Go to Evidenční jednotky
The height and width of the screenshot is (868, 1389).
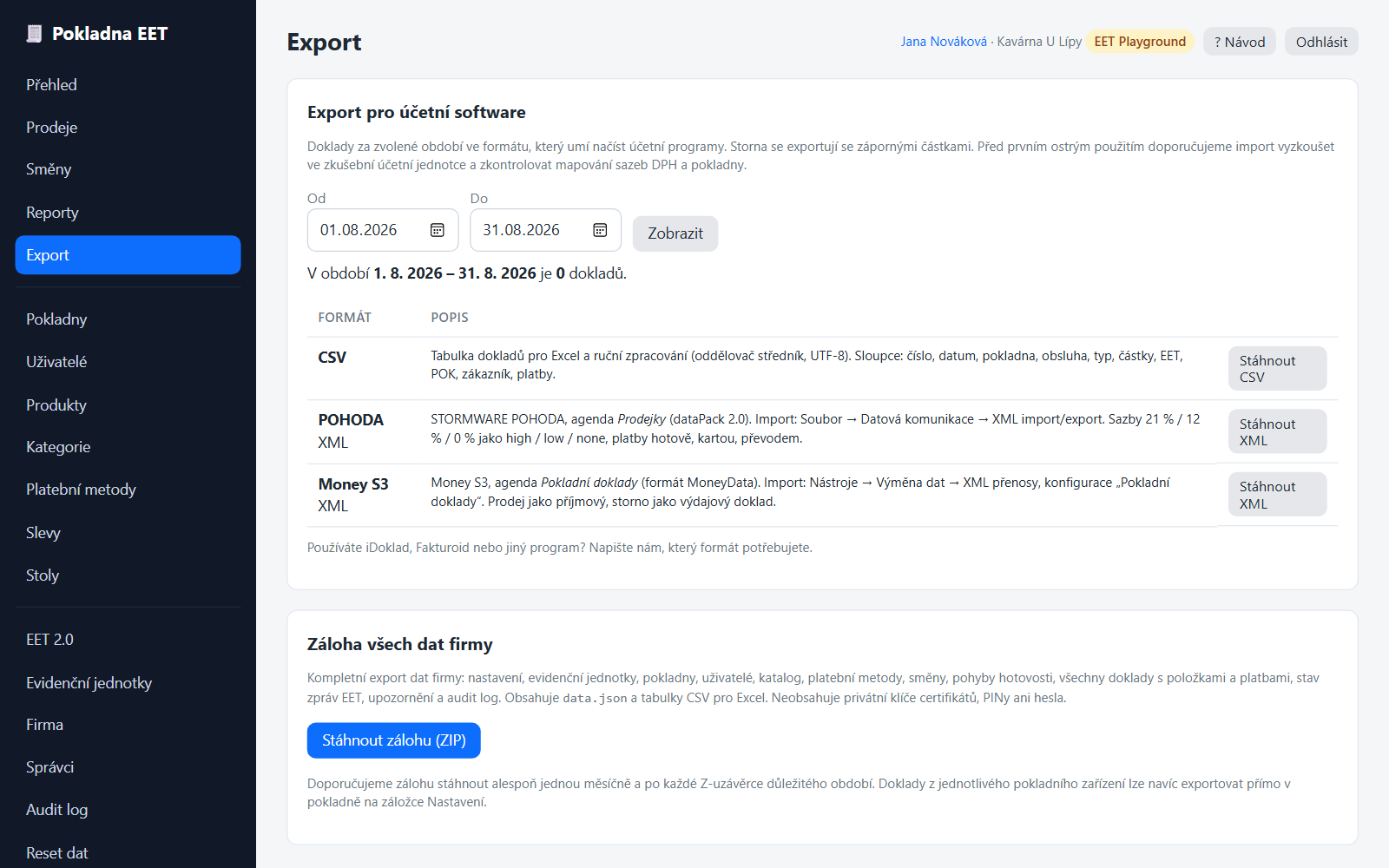pyautogui.click(x=128, y=683)
